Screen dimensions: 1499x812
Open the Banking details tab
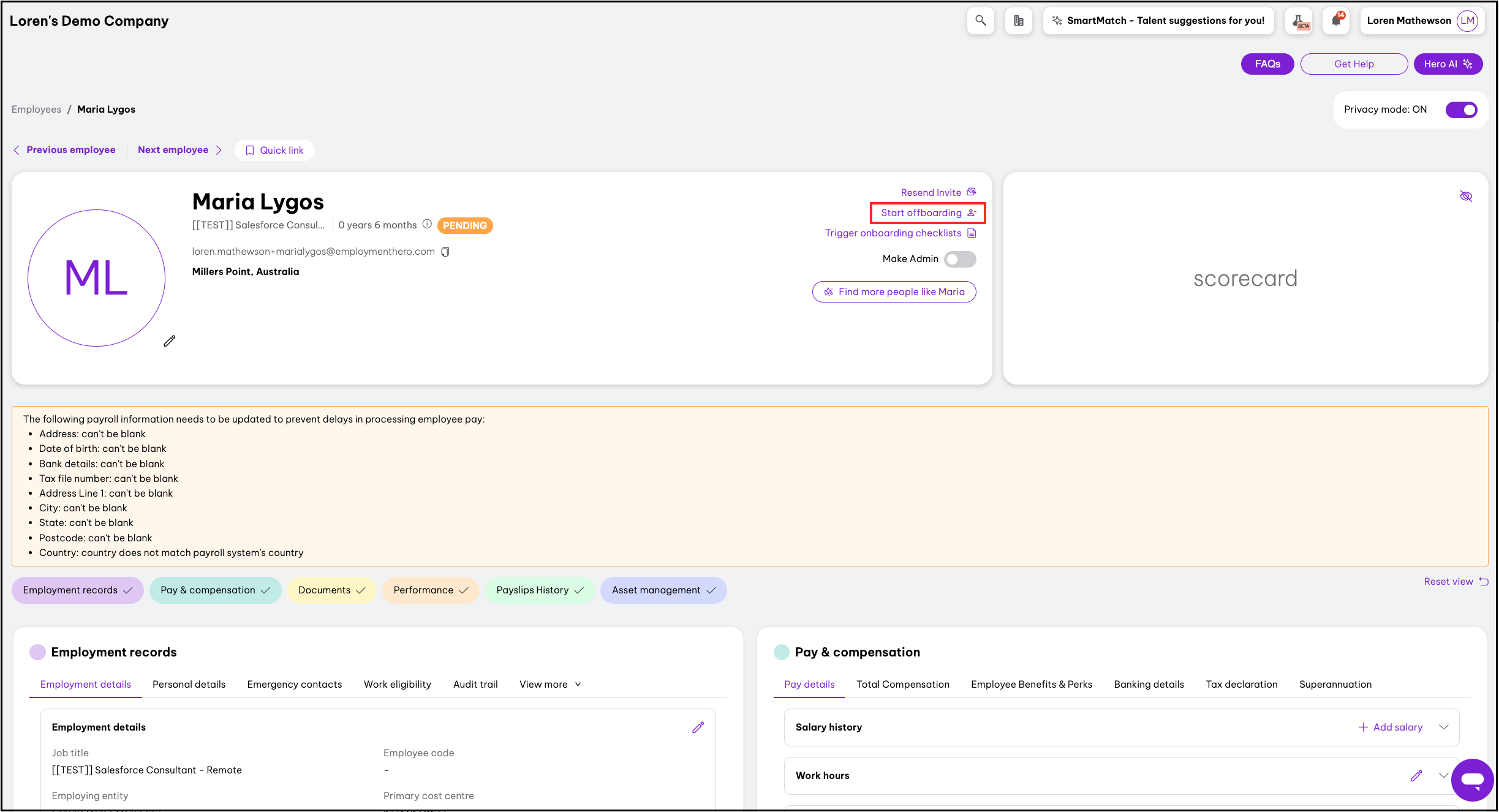[x=1149, y=685]
